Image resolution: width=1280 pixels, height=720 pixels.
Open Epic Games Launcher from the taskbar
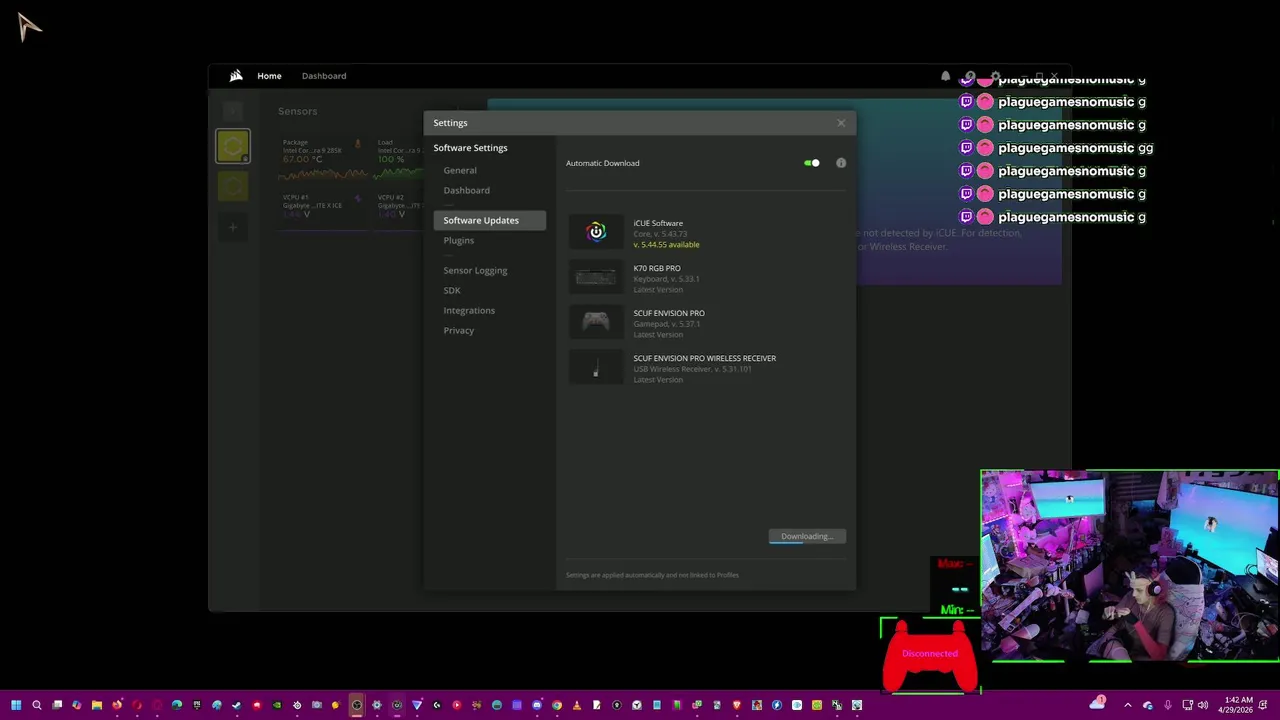[197, 705]
